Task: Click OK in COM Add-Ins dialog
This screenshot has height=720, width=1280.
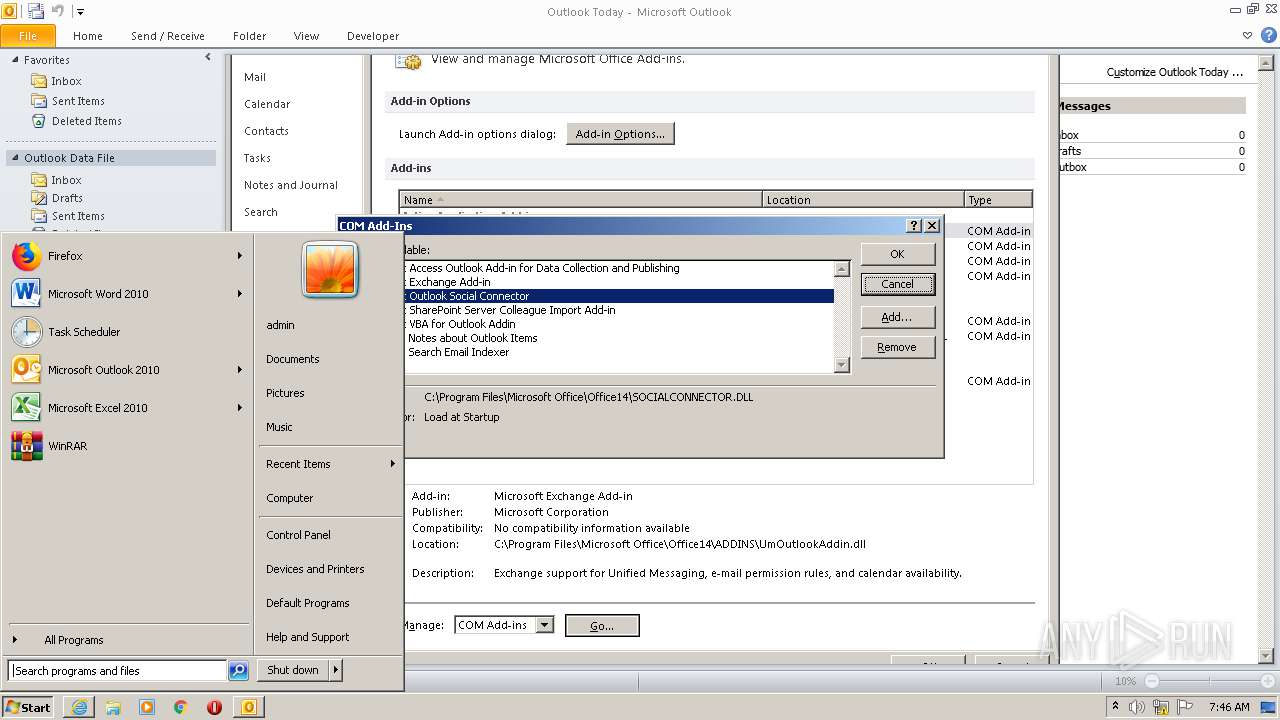Action: pos(897,254)
